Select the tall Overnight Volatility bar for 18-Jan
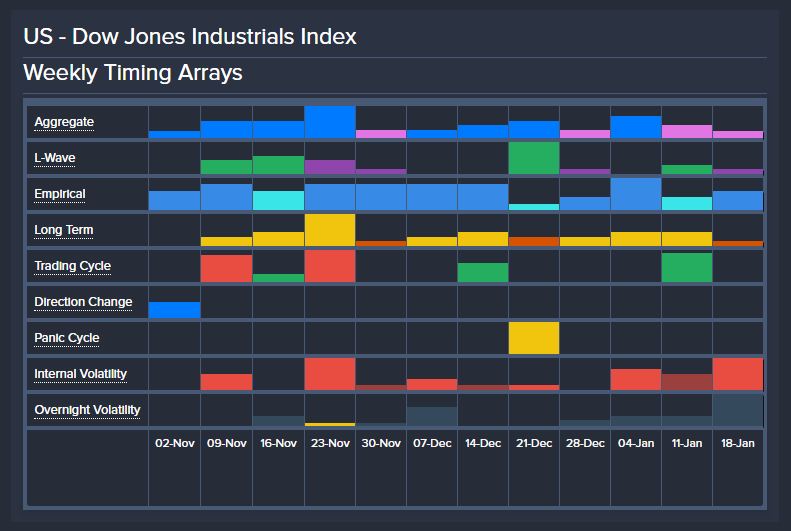Screen dimensions: 791x531 pyautogui.click(x=738, y=410)
